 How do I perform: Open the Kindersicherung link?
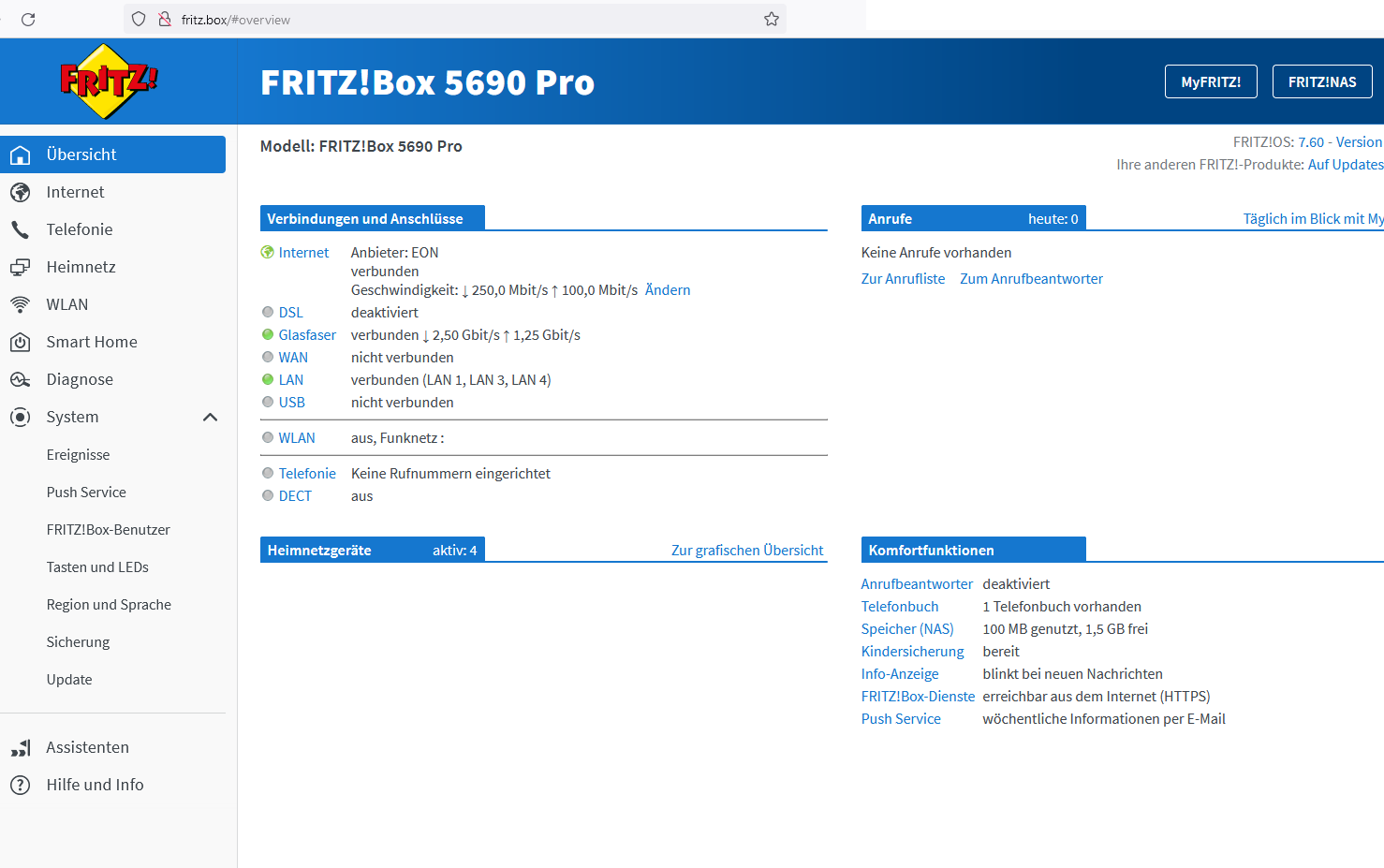click(913, 652)
